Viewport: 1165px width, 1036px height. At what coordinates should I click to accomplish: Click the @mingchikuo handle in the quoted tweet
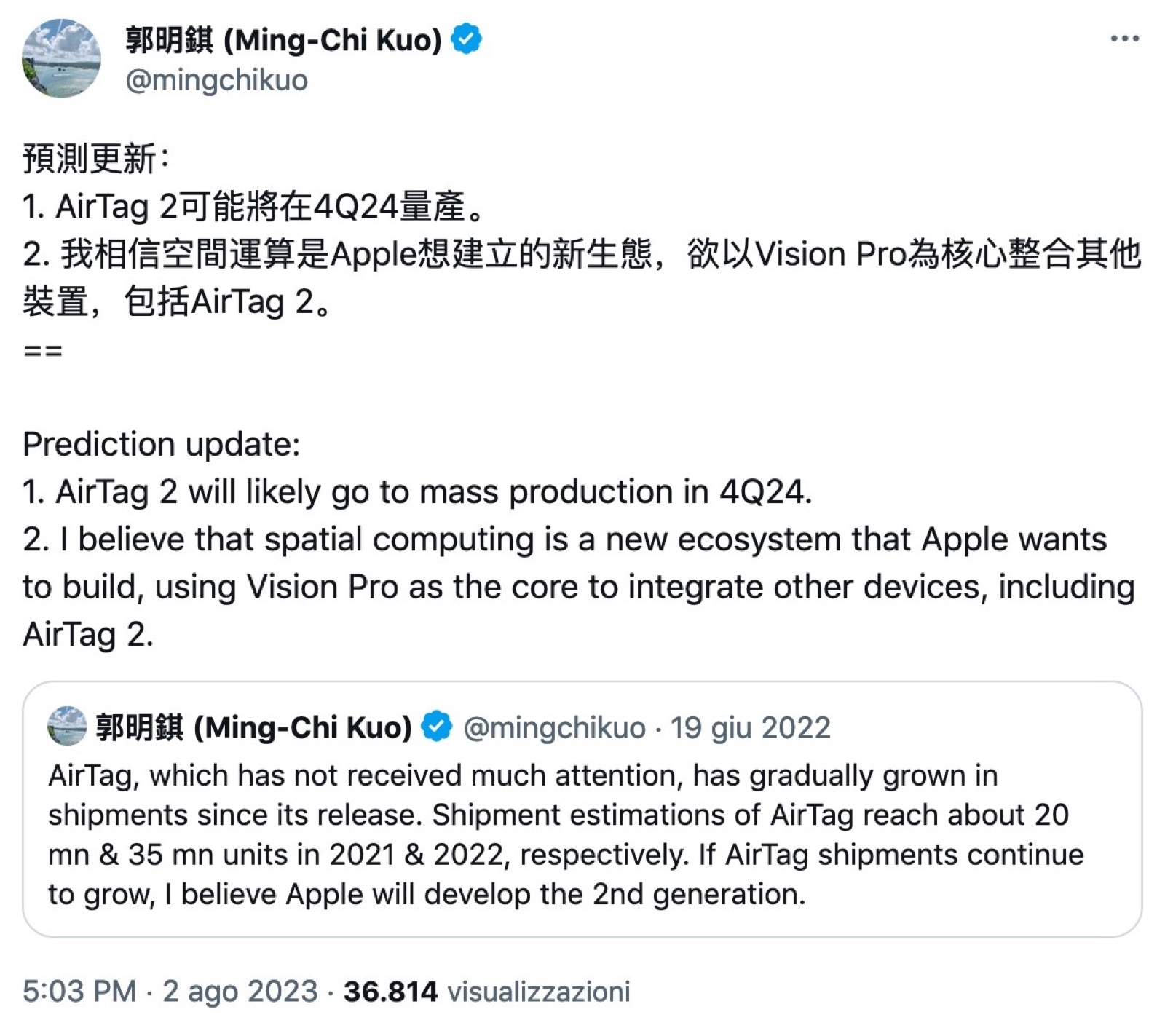tap(554, 728)
